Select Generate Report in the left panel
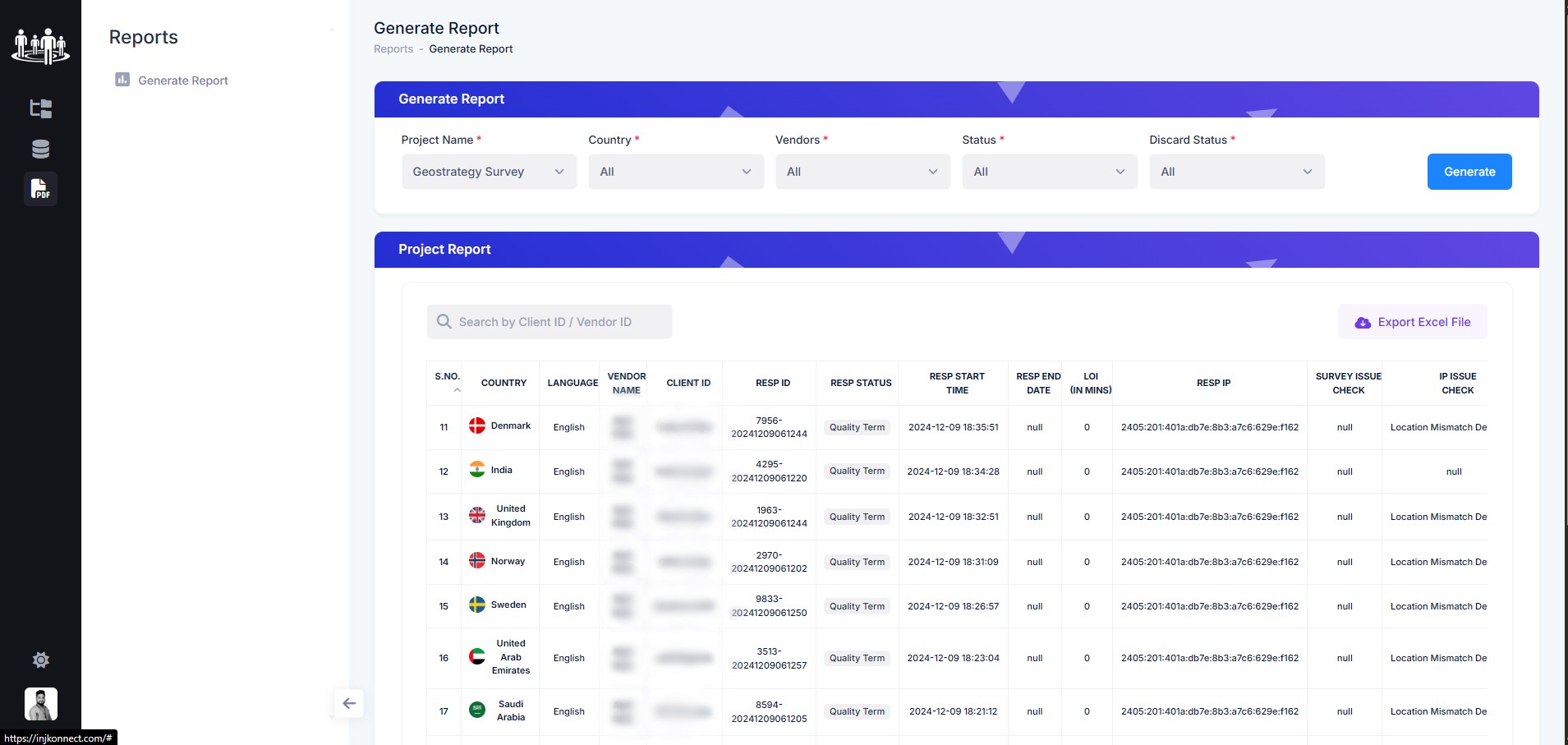The height and width of the screenshot is (745, 1568). tap(182, 80)
